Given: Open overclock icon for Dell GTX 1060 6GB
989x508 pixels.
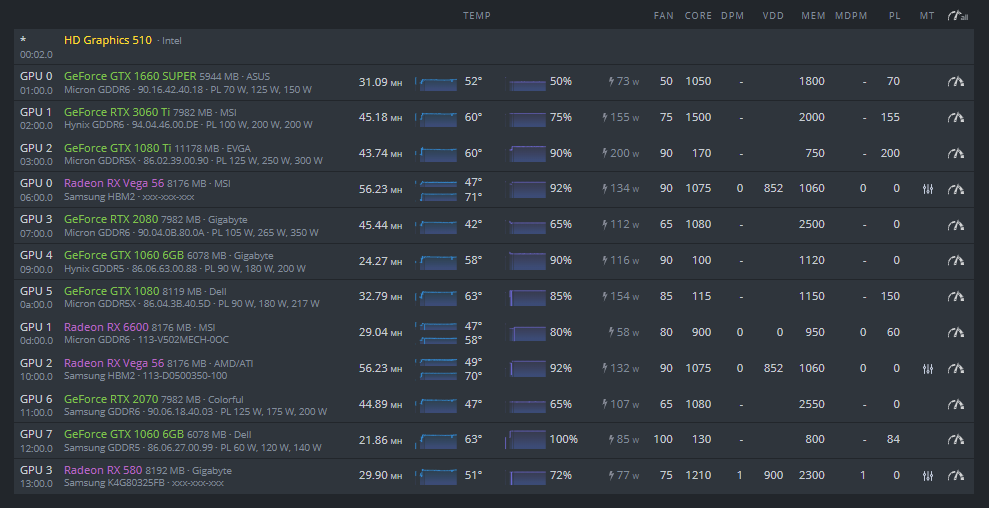Looking at the screenshot, I should click(x=956, y=440).
